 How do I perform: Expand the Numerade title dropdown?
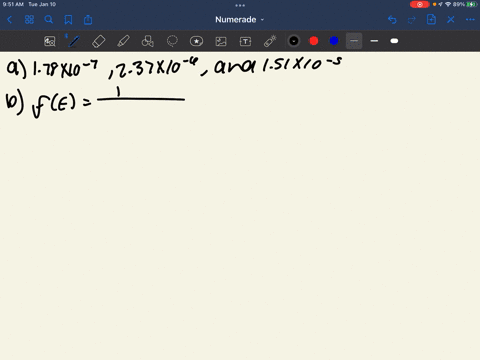coord(239,20)
